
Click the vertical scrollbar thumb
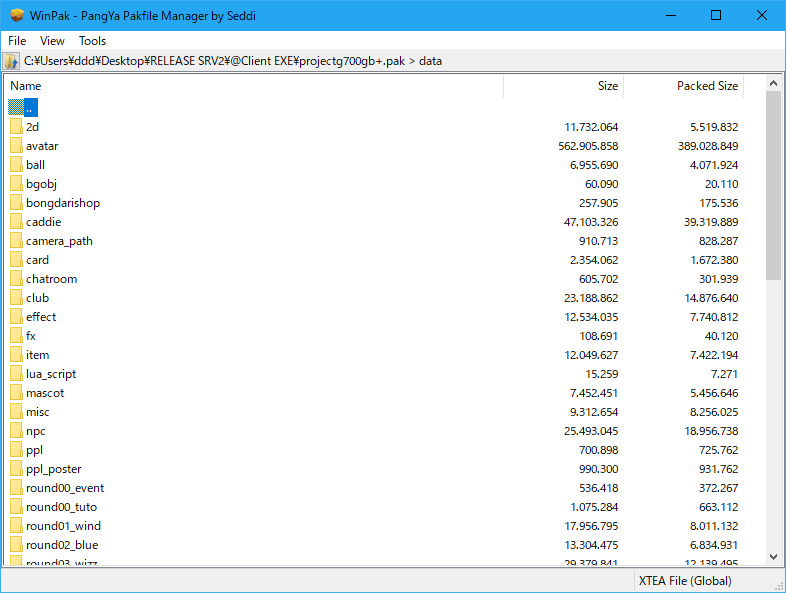[x=773, y=185]
